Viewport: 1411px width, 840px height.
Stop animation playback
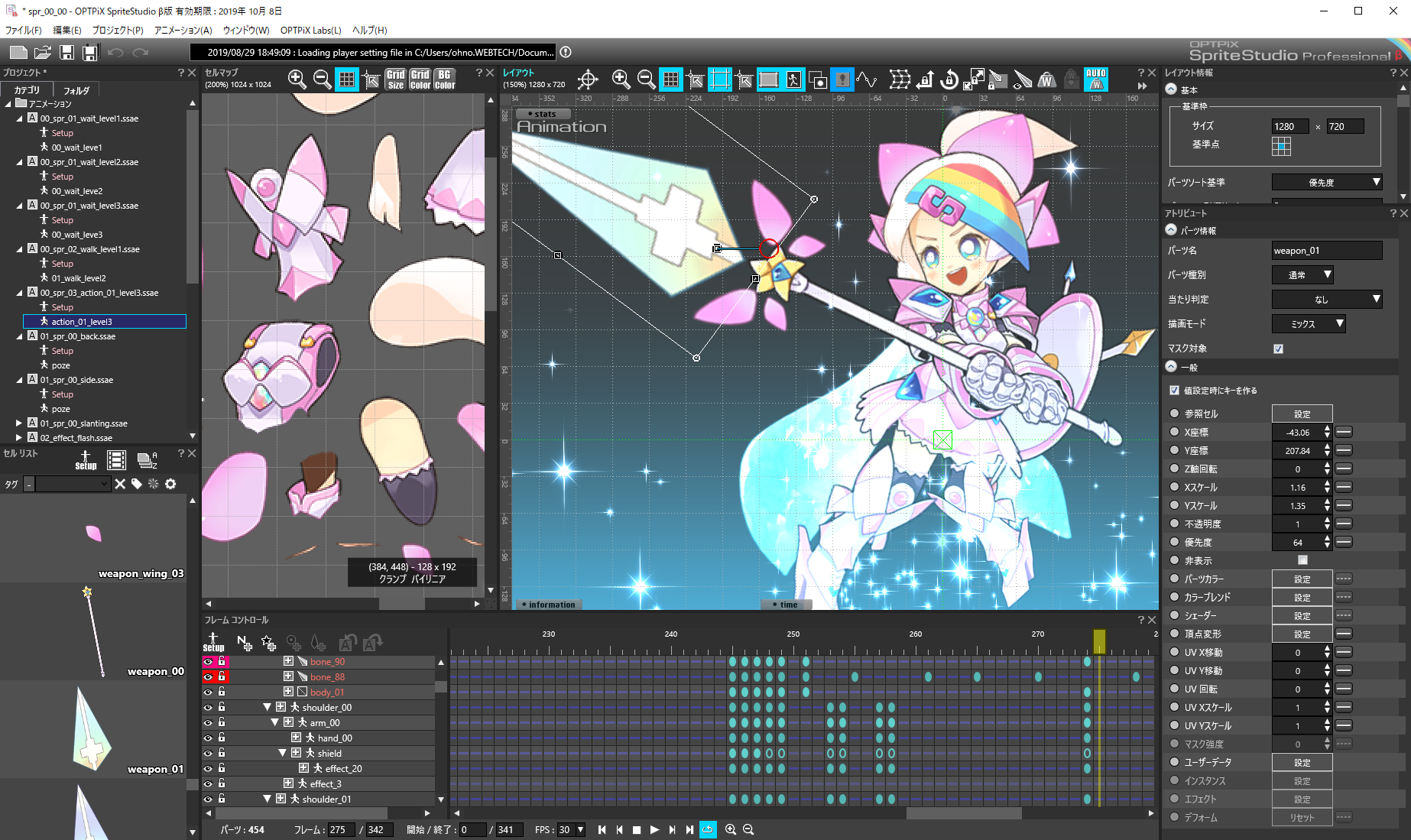(637, 829)
